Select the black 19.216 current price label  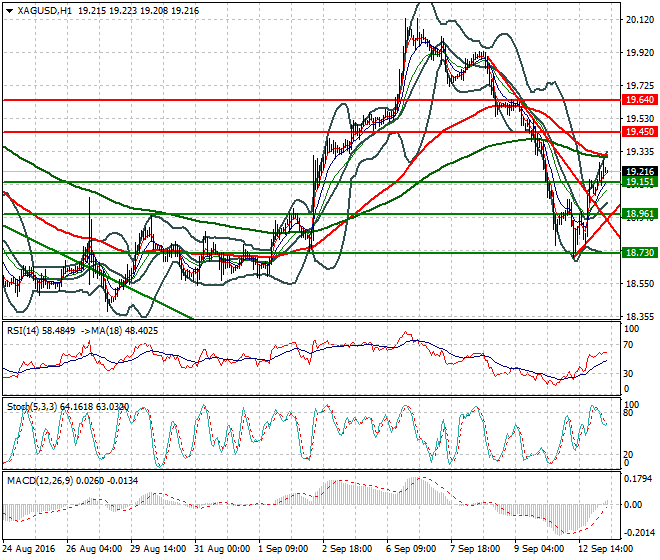[640, 171]
